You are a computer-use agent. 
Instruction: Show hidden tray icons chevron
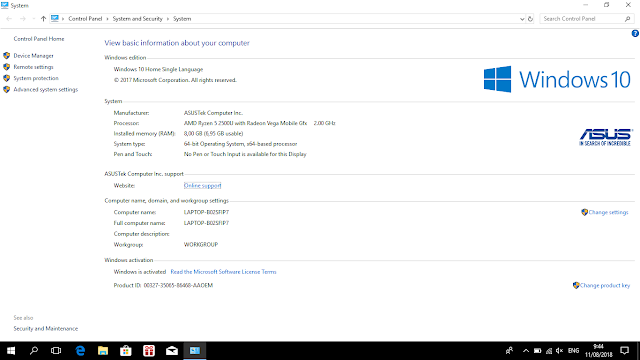click(x=526, y=351)
